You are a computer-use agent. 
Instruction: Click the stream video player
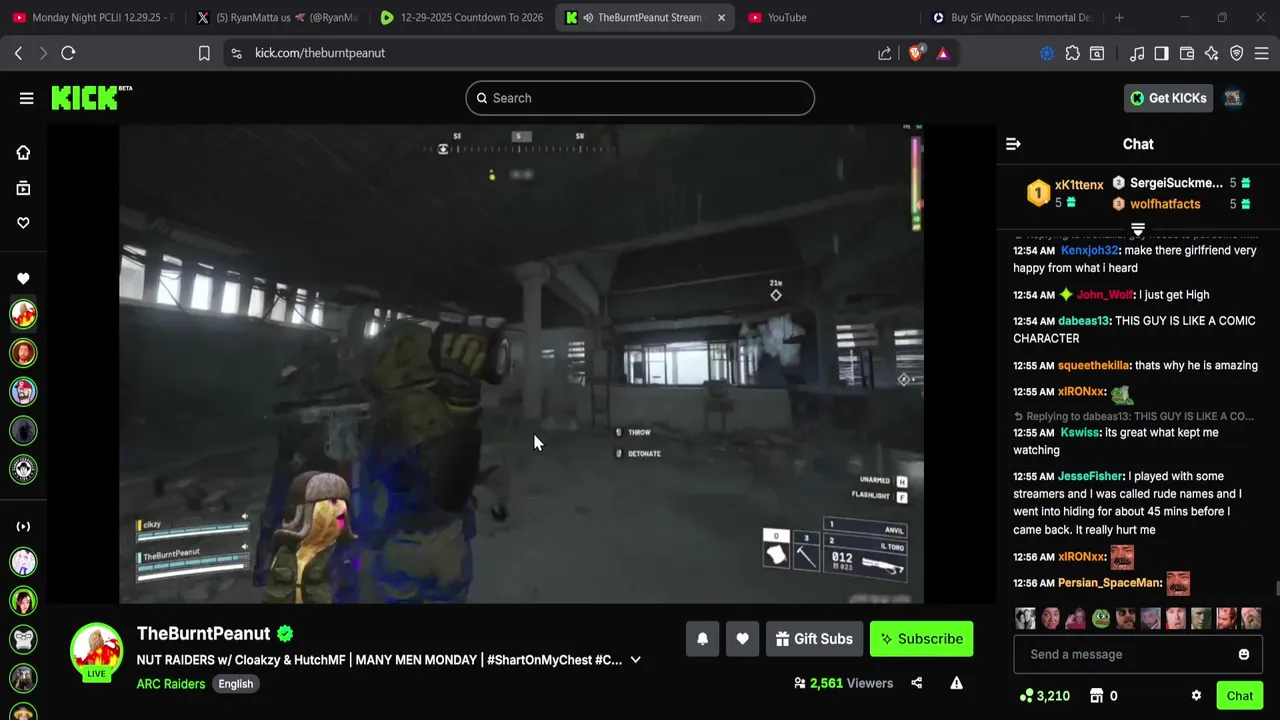click(521, 364)
